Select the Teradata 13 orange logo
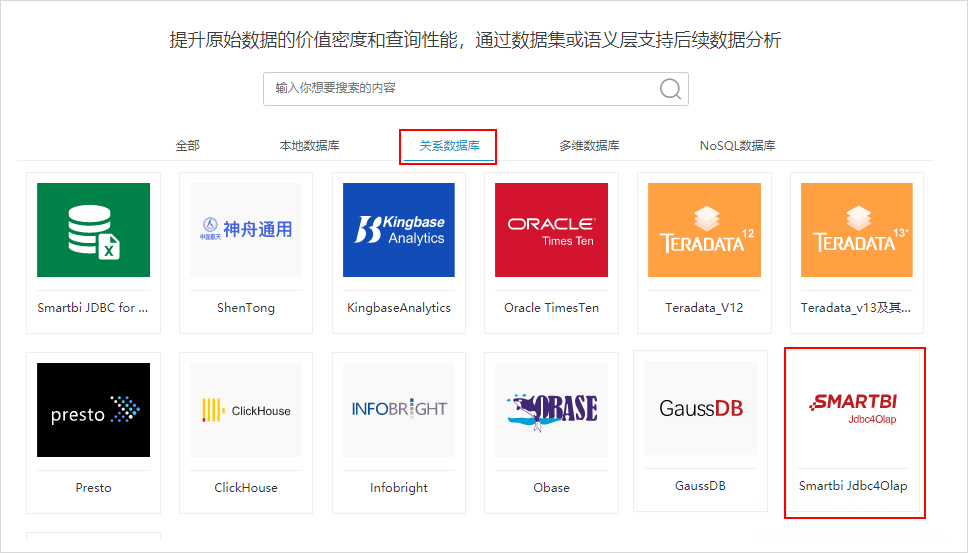This screenshot has height=553, width=968. (x=857, y=230)
